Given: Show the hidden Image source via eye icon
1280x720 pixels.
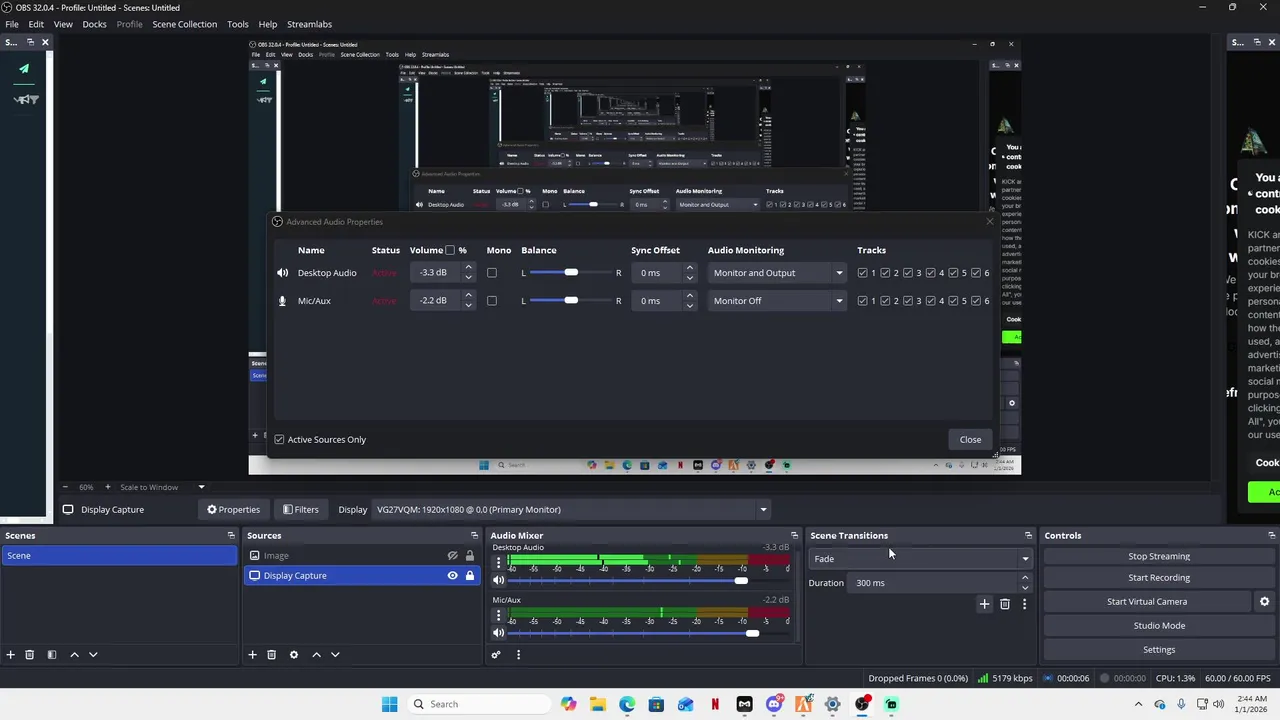Looking at the screenshot, I should [452, 556].
